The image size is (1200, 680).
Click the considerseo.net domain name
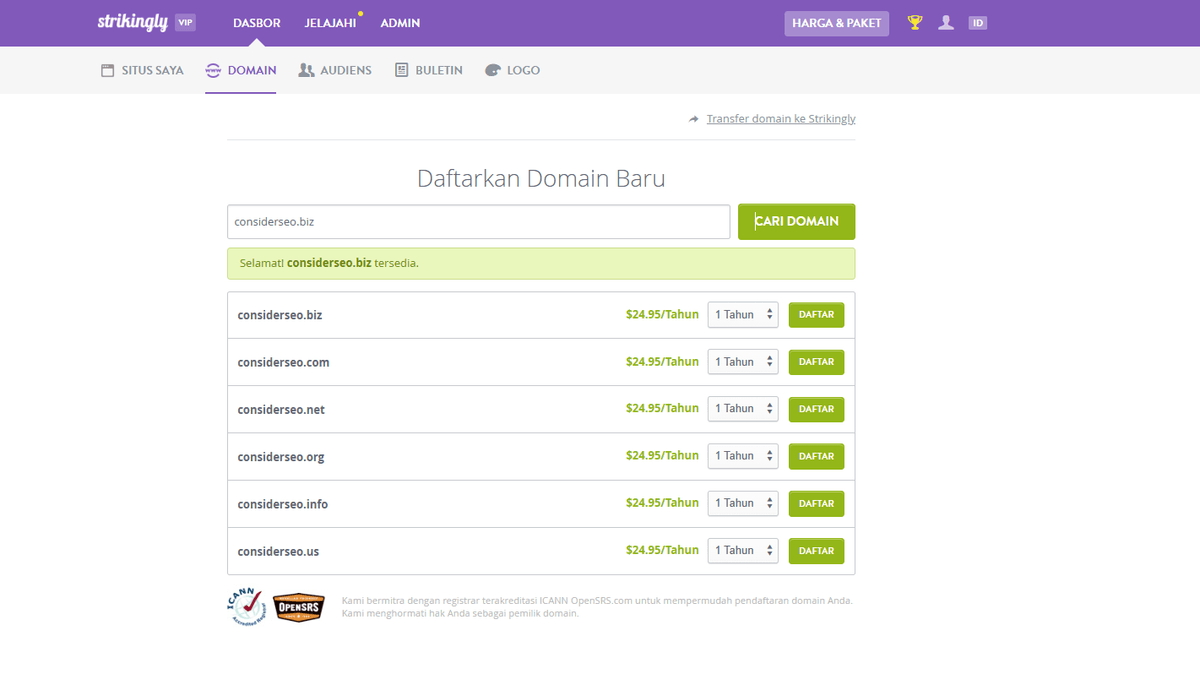pos(281,410)
